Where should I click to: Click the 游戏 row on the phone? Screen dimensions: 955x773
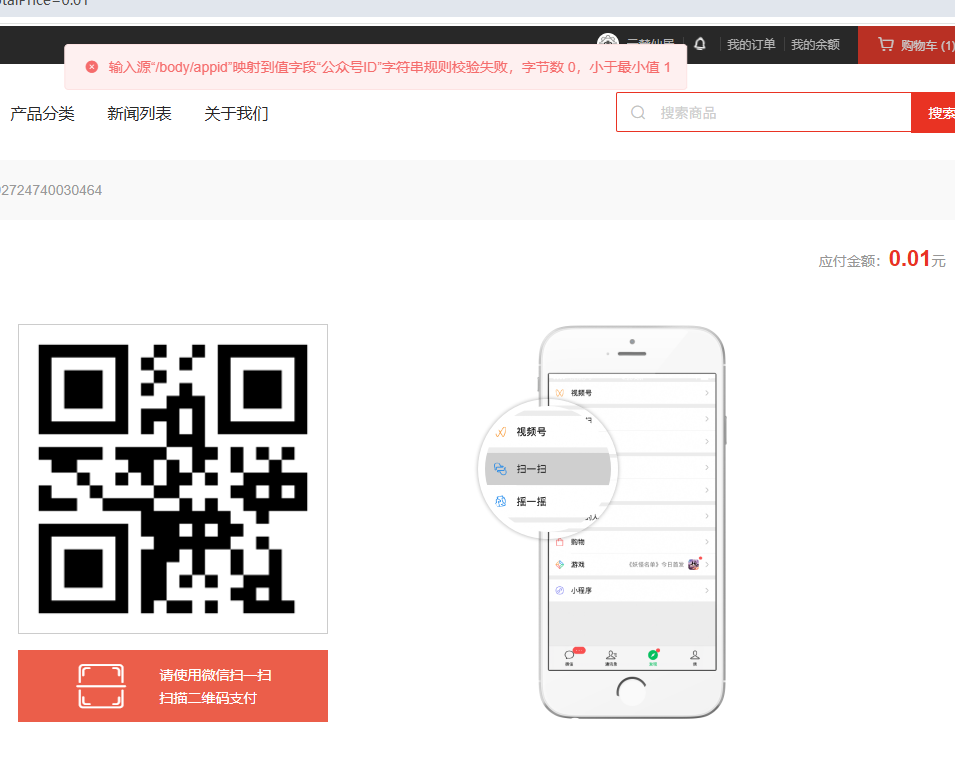point(632,565)
